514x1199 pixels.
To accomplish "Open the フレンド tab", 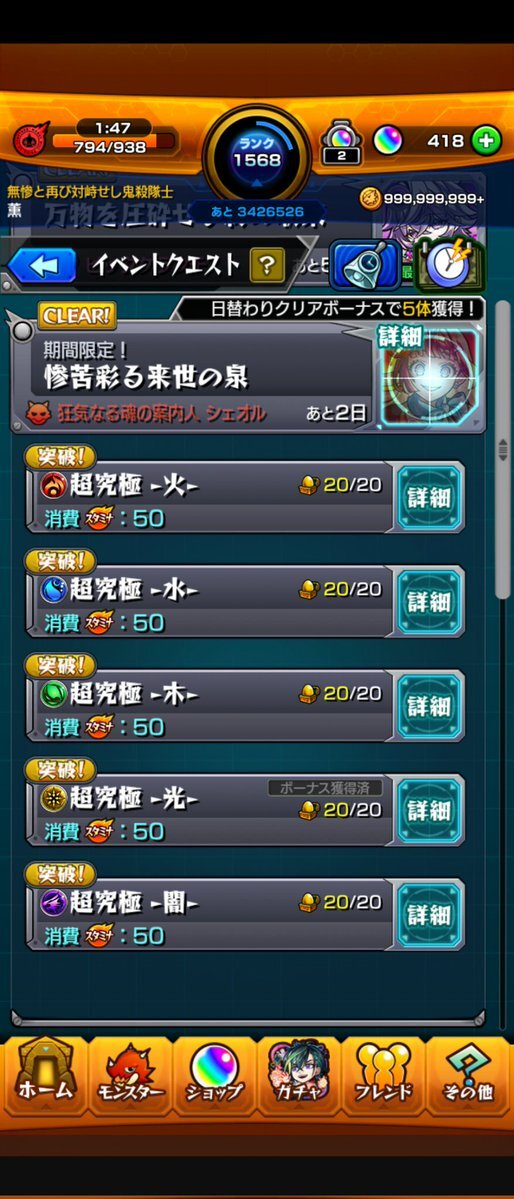I will 382,1073.
